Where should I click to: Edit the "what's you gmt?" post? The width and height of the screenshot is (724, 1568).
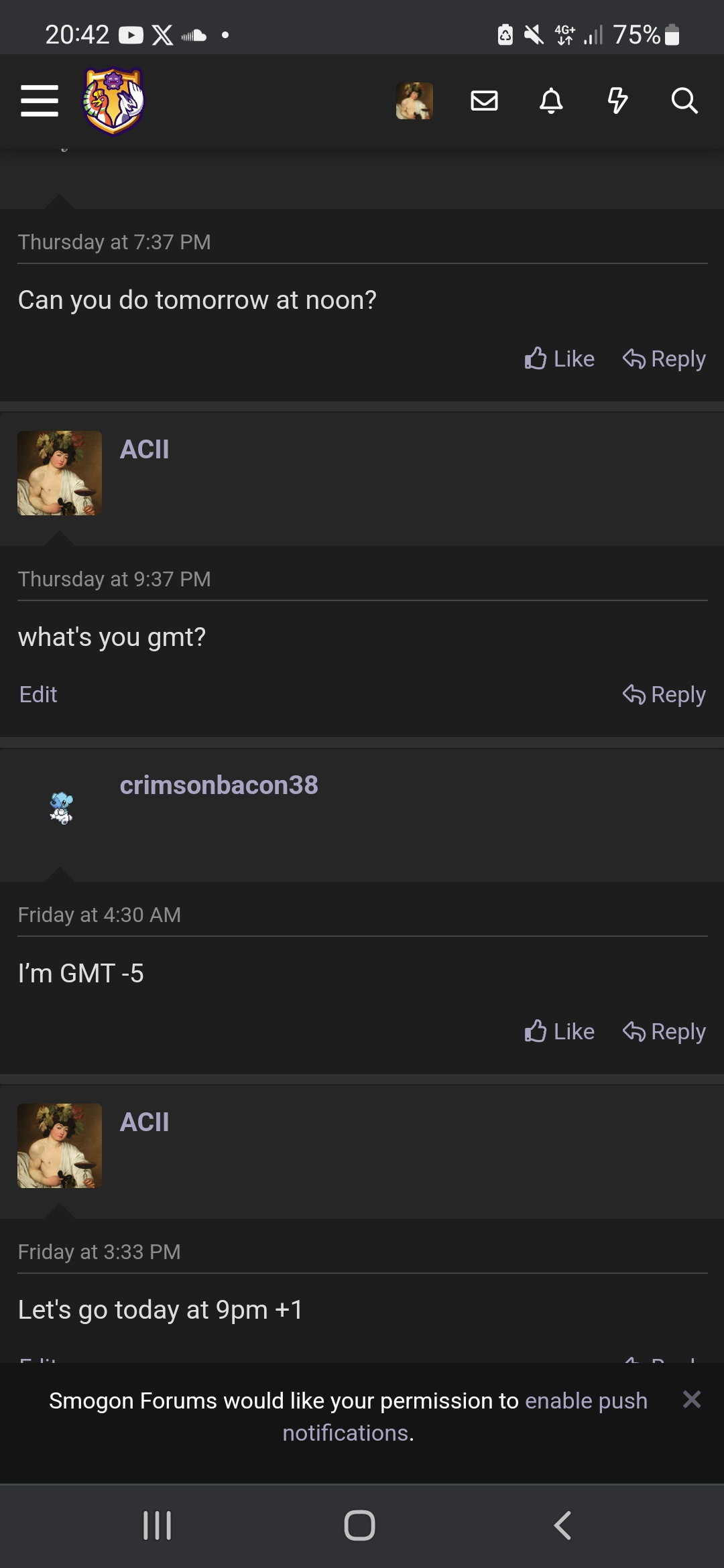38,694
